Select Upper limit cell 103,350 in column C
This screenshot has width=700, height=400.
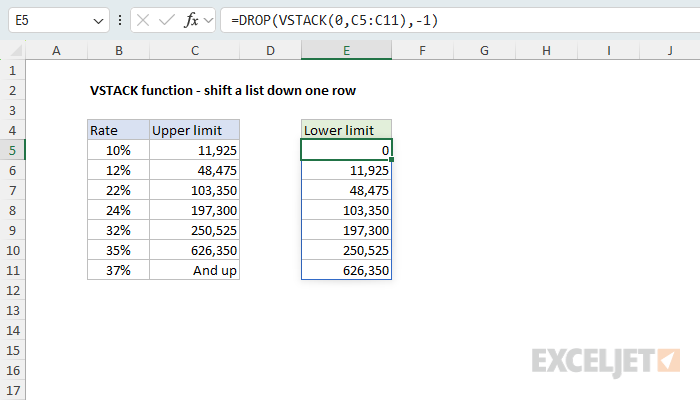195,191
